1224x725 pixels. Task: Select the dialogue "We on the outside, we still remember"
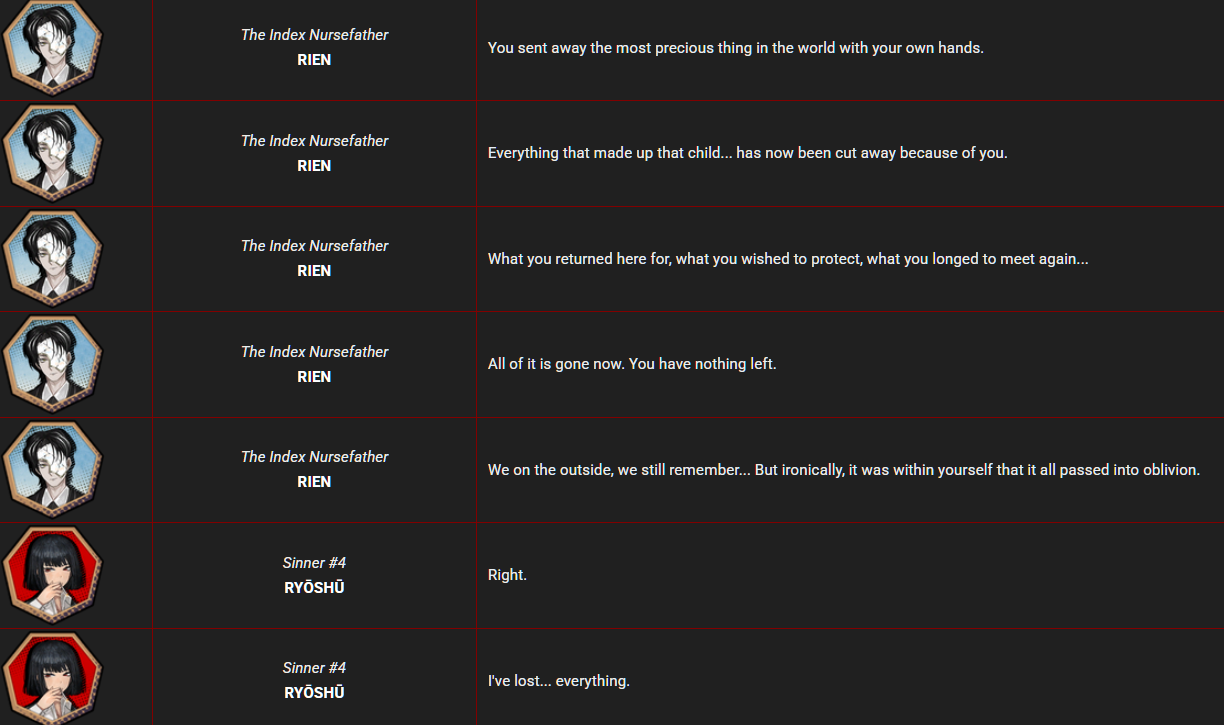click(843, 470)
